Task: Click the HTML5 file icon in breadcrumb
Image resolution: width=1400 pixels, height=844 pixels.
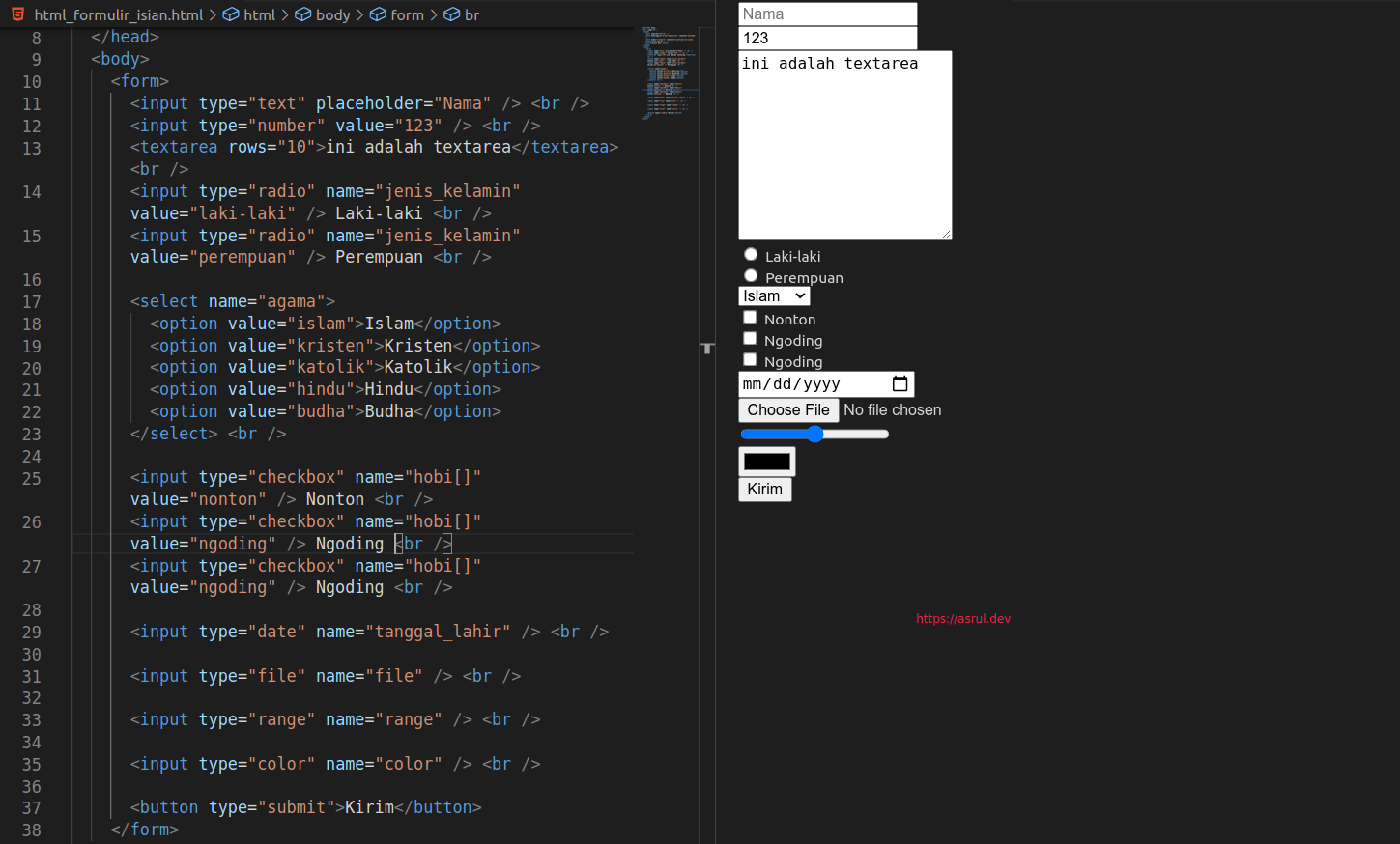Action: (18, 14)
